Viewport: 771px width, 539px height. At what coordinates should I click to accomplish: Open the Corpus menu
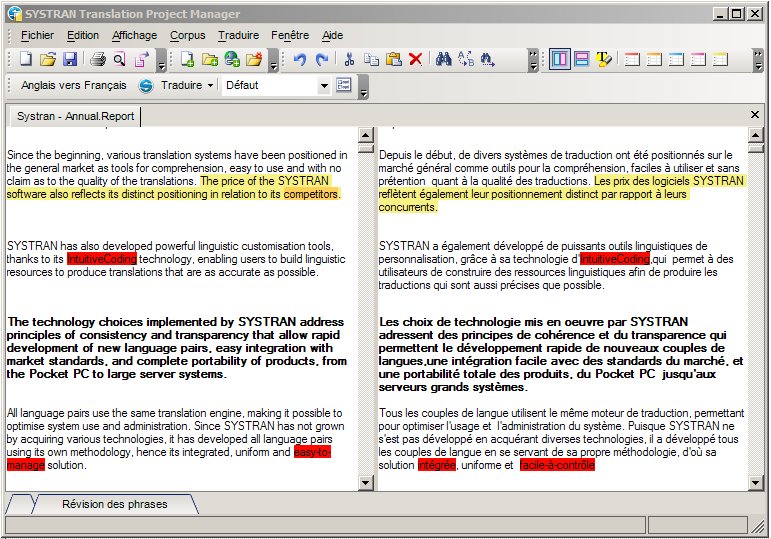tap(187, 35)
